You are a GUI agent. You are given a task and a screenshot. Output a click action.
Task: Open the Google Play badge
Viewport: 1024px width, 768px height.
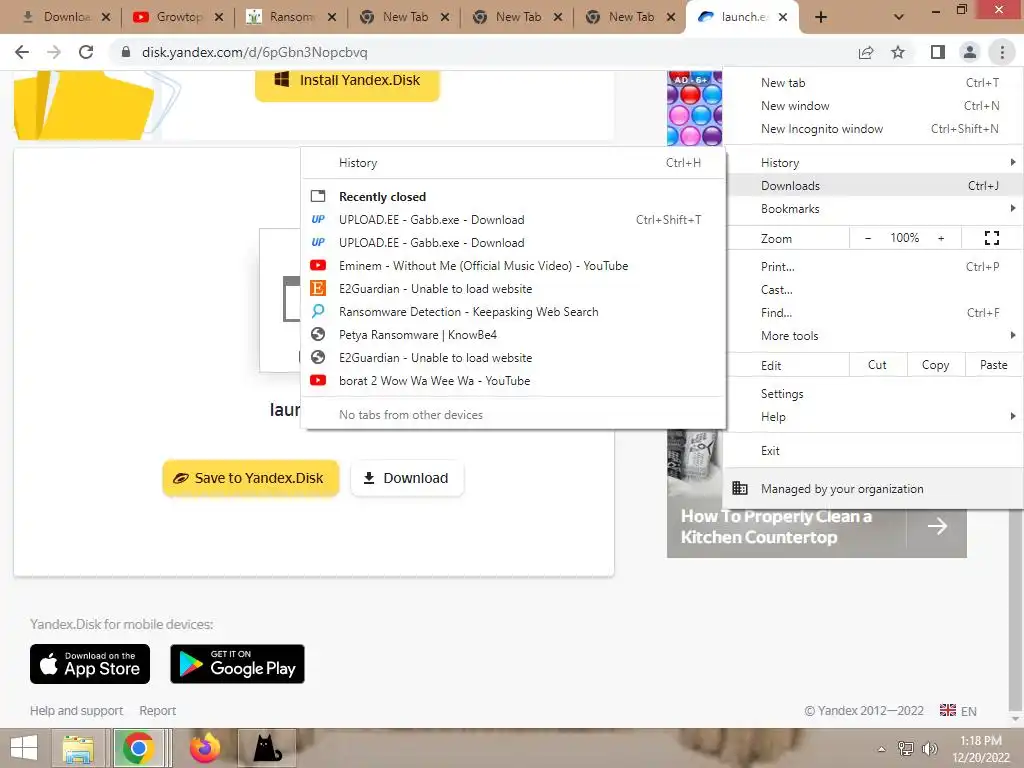[237, 664]
